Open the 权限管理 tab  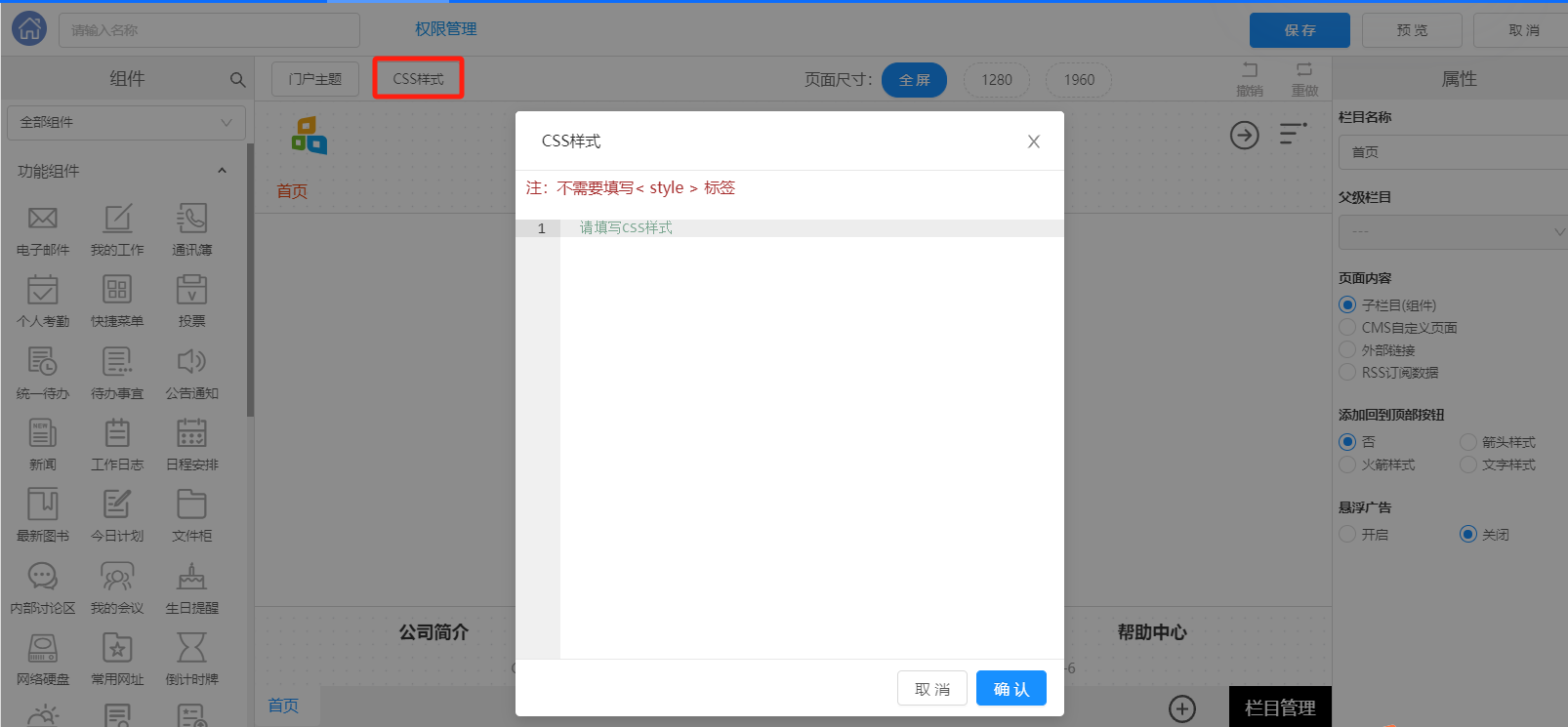click(445, 29)
